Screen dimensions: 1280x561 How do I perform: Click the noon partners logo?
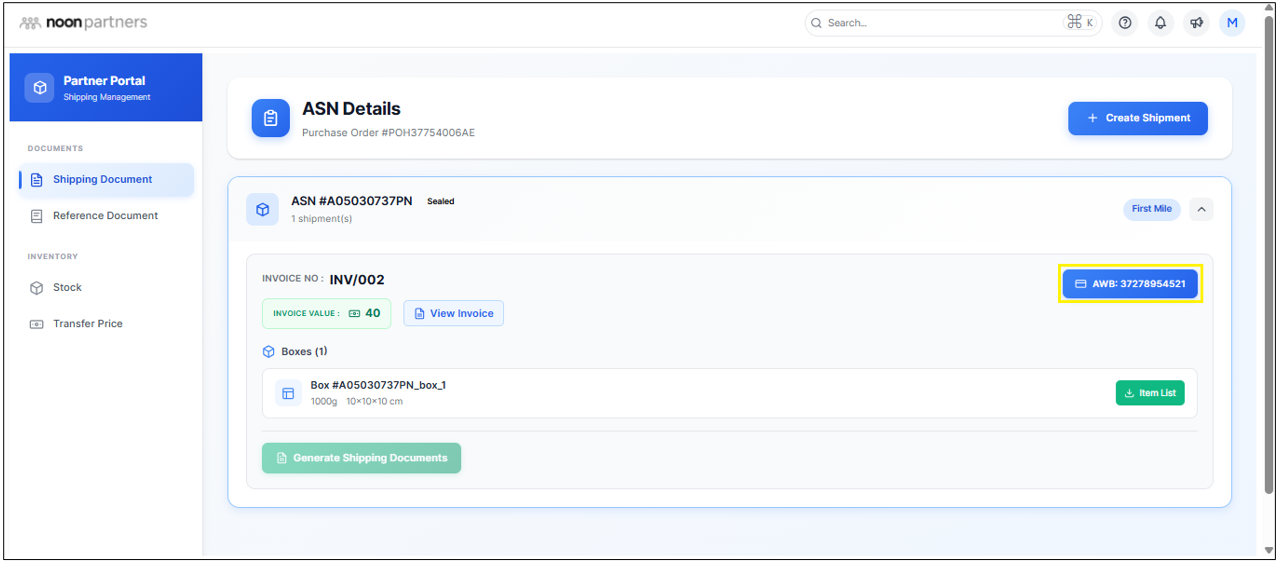click(83, 22)
